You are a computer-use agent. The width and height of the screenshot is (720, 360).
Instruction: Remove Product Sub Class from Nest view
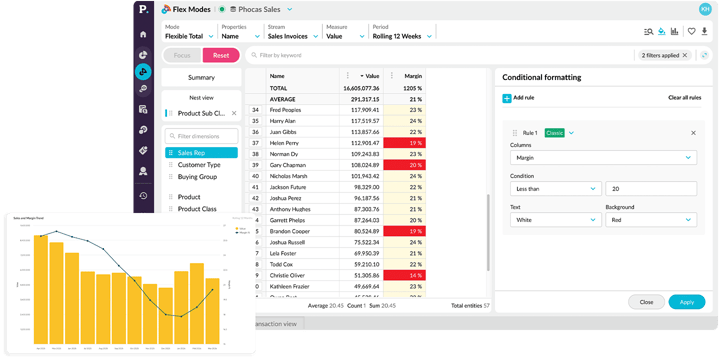pos(234,113)
